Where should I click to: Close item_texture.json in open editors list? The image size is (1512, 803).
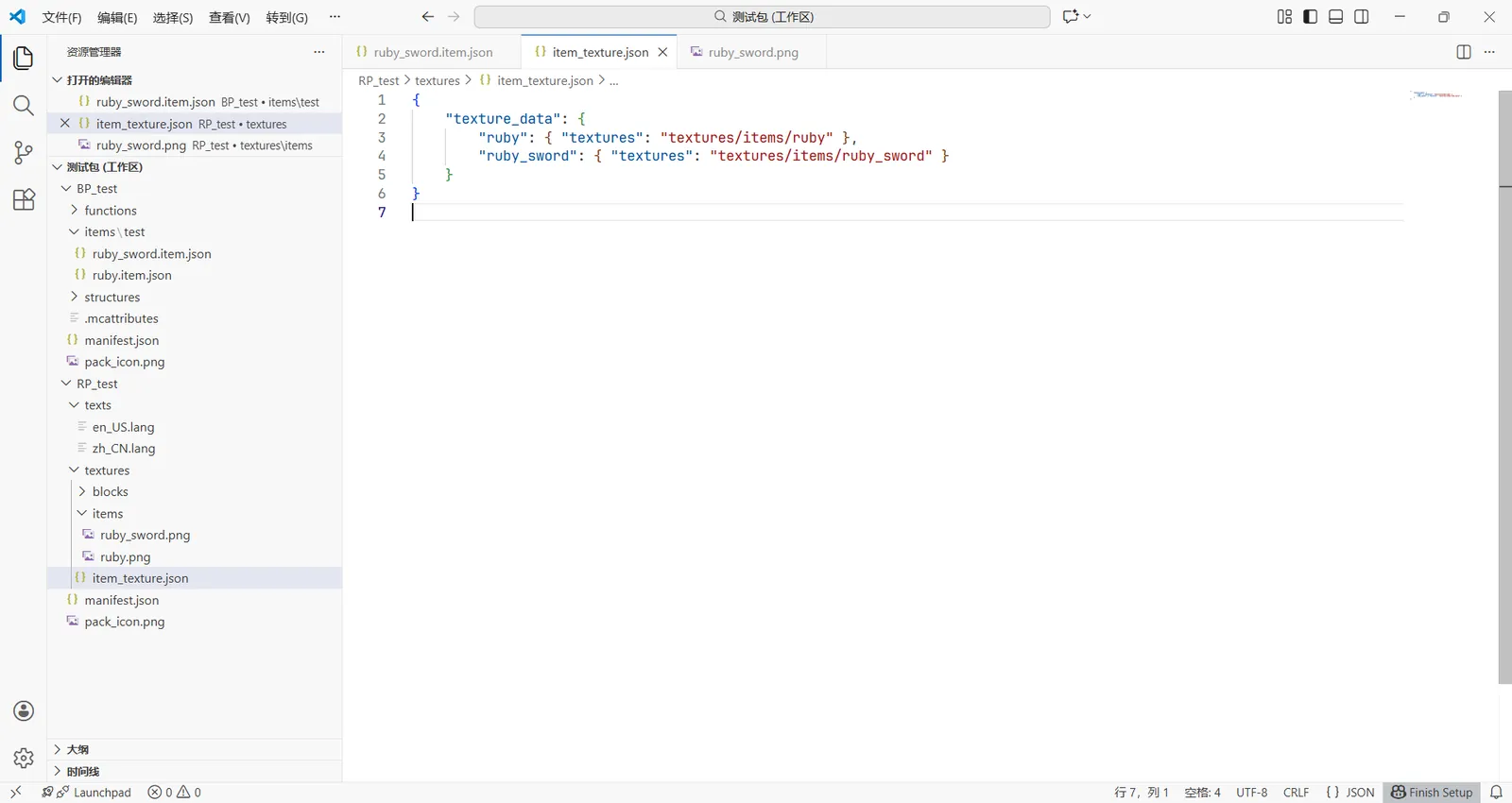[65, 124]
